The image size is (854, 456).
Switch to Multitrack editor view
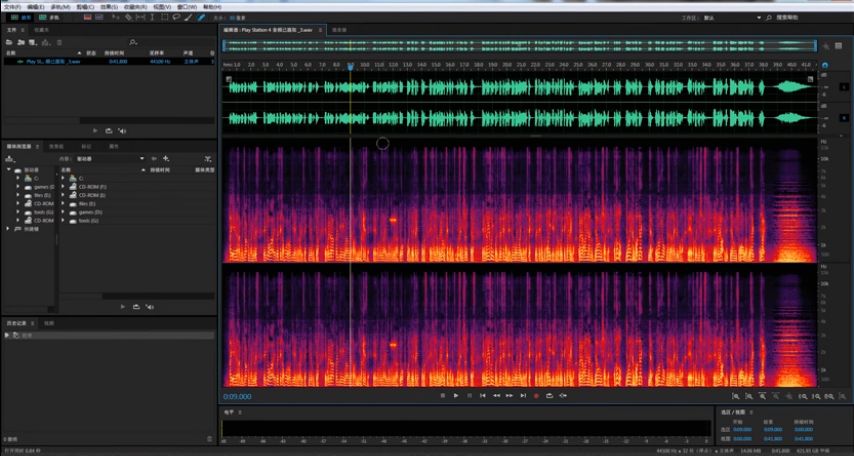pyautogui.click(x=50, y=17)
